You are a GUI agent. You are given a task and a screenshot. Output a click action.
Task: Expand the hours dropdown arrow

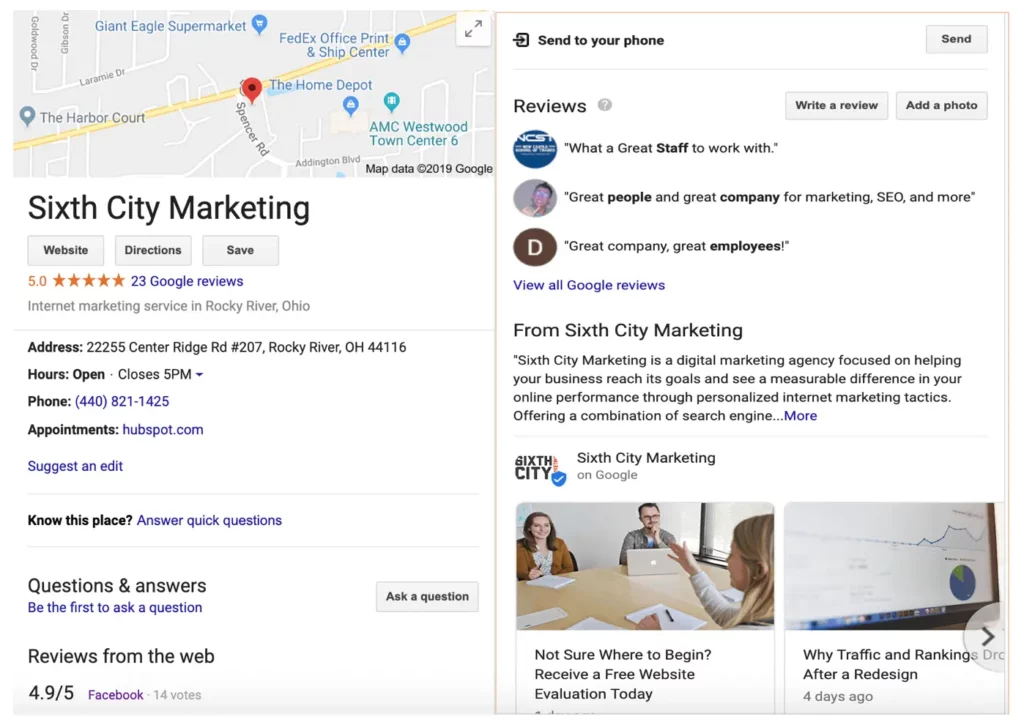(199, 375)
